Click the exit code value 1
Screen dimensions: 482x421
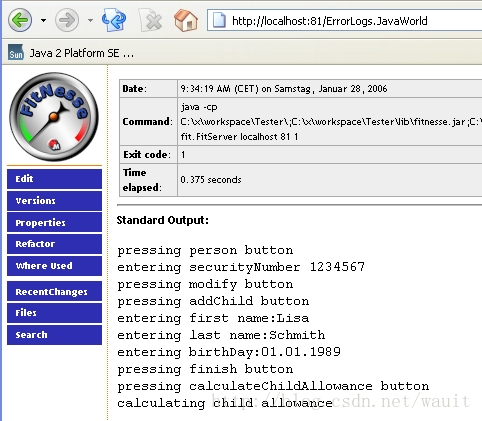(x=183, y=155)
